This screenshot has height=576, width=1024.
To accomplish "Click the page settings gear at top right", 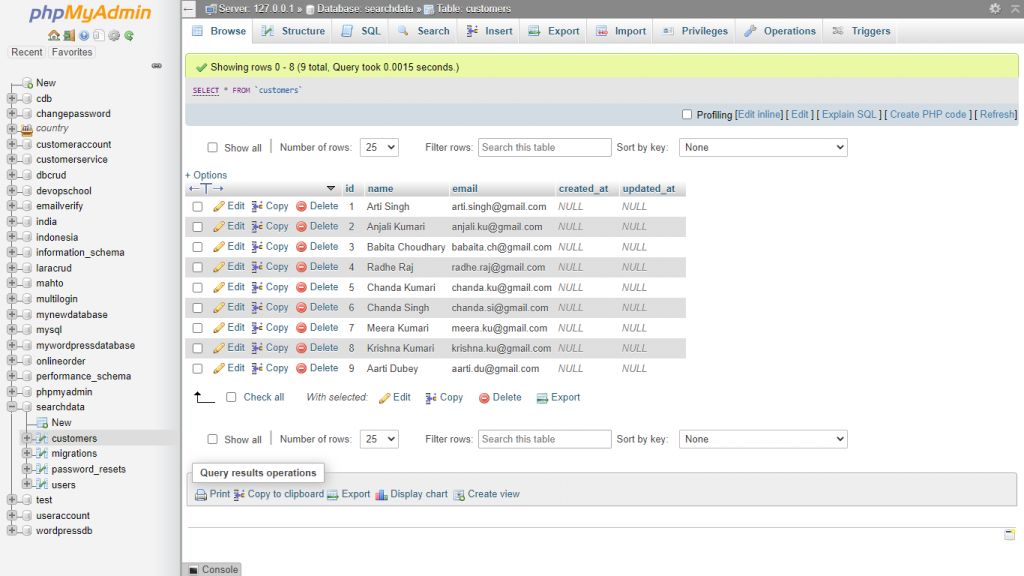I will [994, 8].
